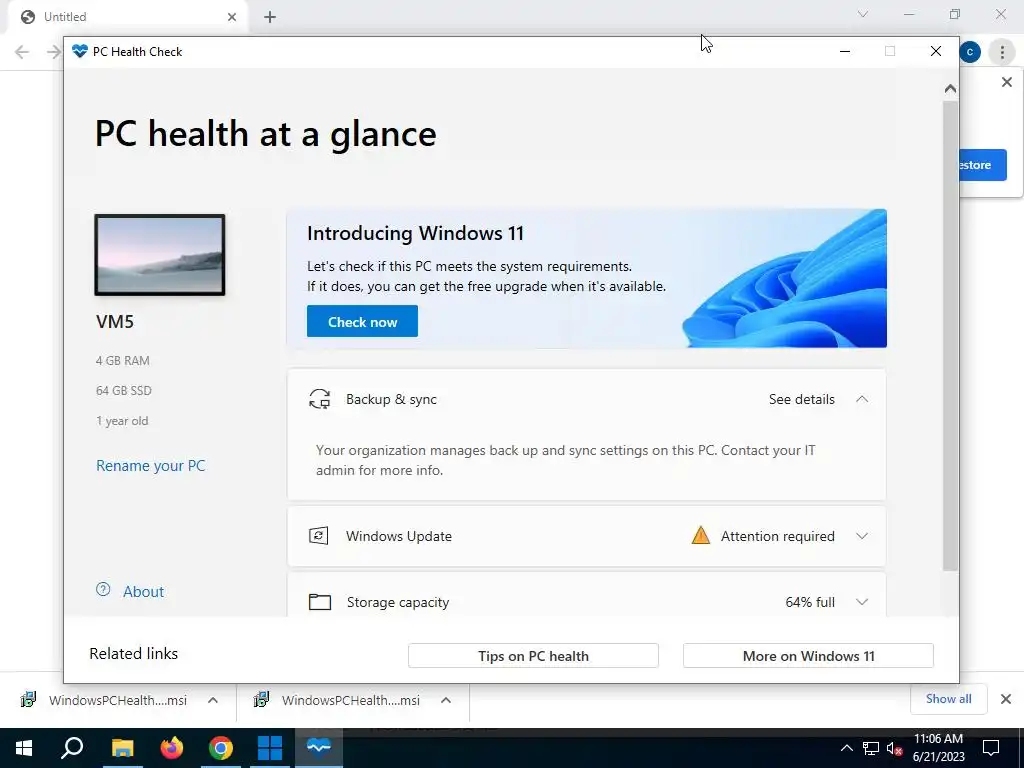Expand the Storage capacity section chevron

(x=862, y=602)
